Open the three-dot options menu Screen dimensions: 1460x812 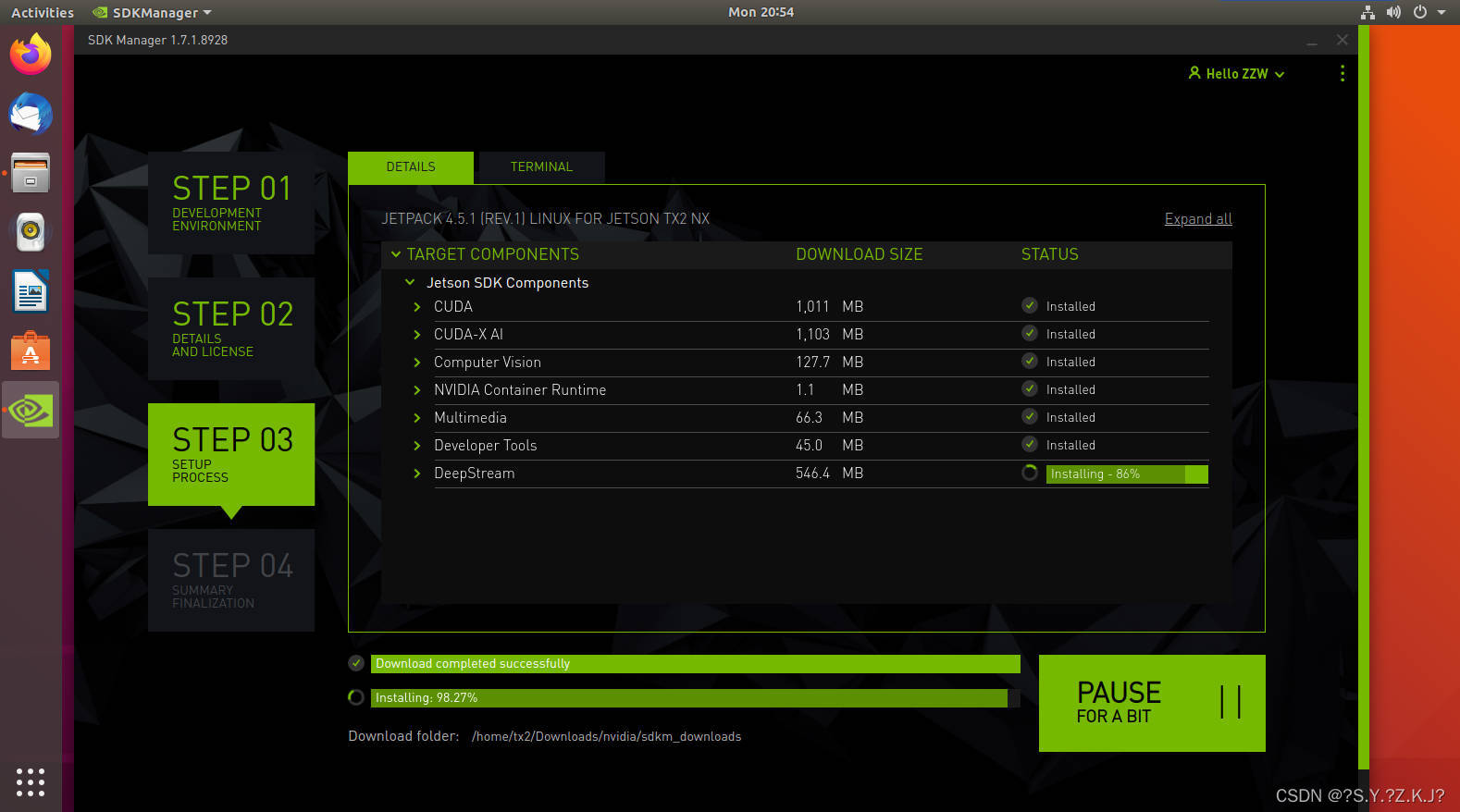click(x=1342, y=73)
